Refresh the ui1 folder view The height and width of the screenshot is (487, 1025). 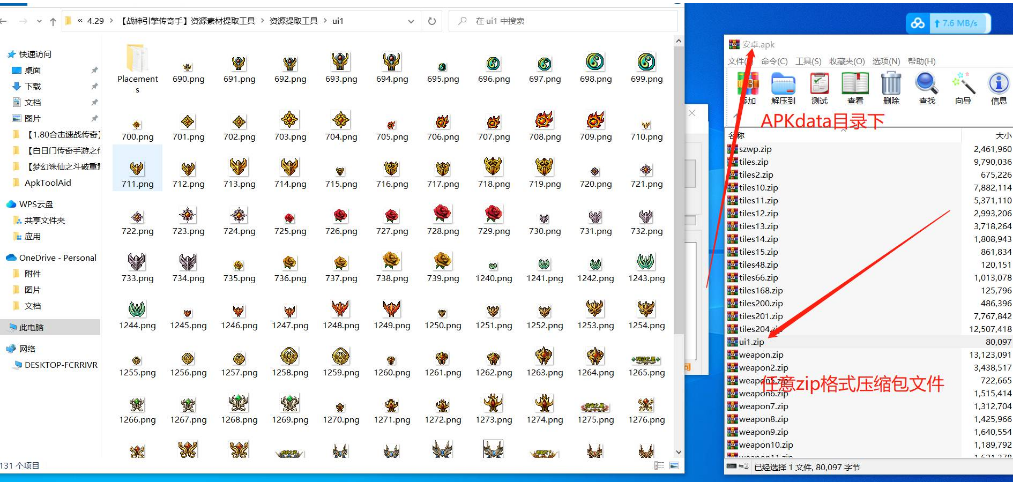tap(431, 20)
